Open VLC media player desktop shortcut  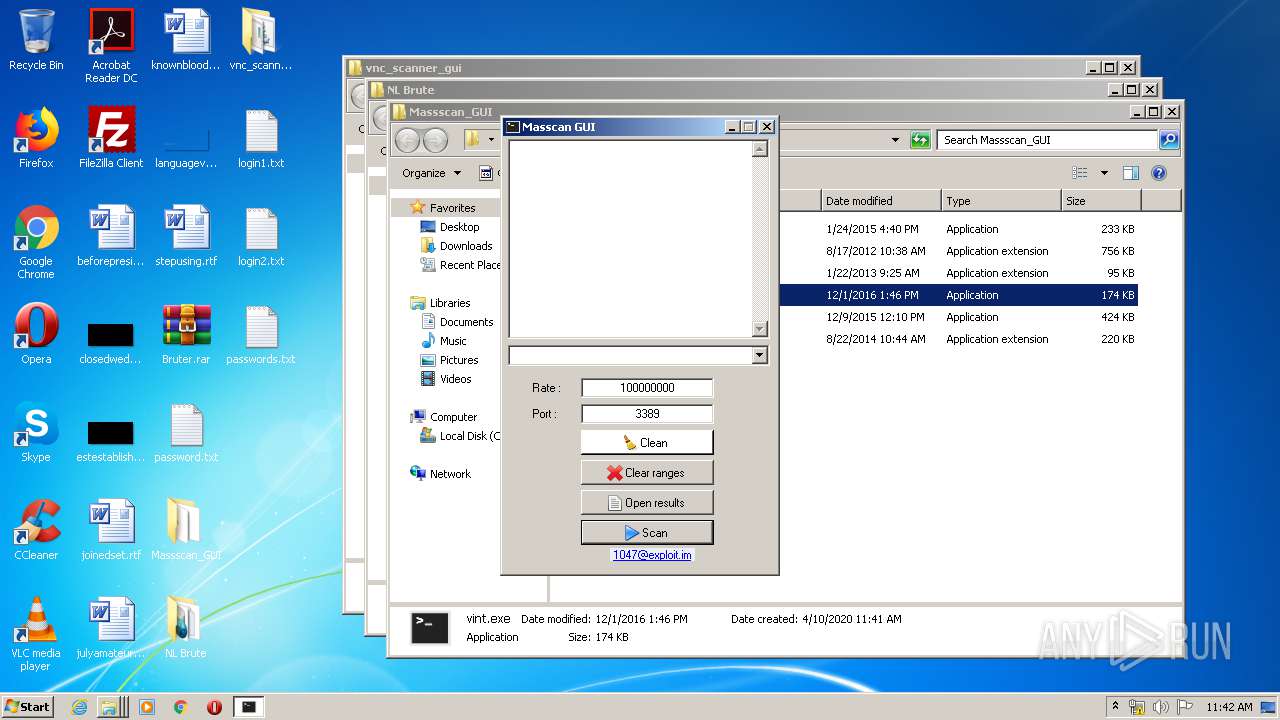point(36,635)
